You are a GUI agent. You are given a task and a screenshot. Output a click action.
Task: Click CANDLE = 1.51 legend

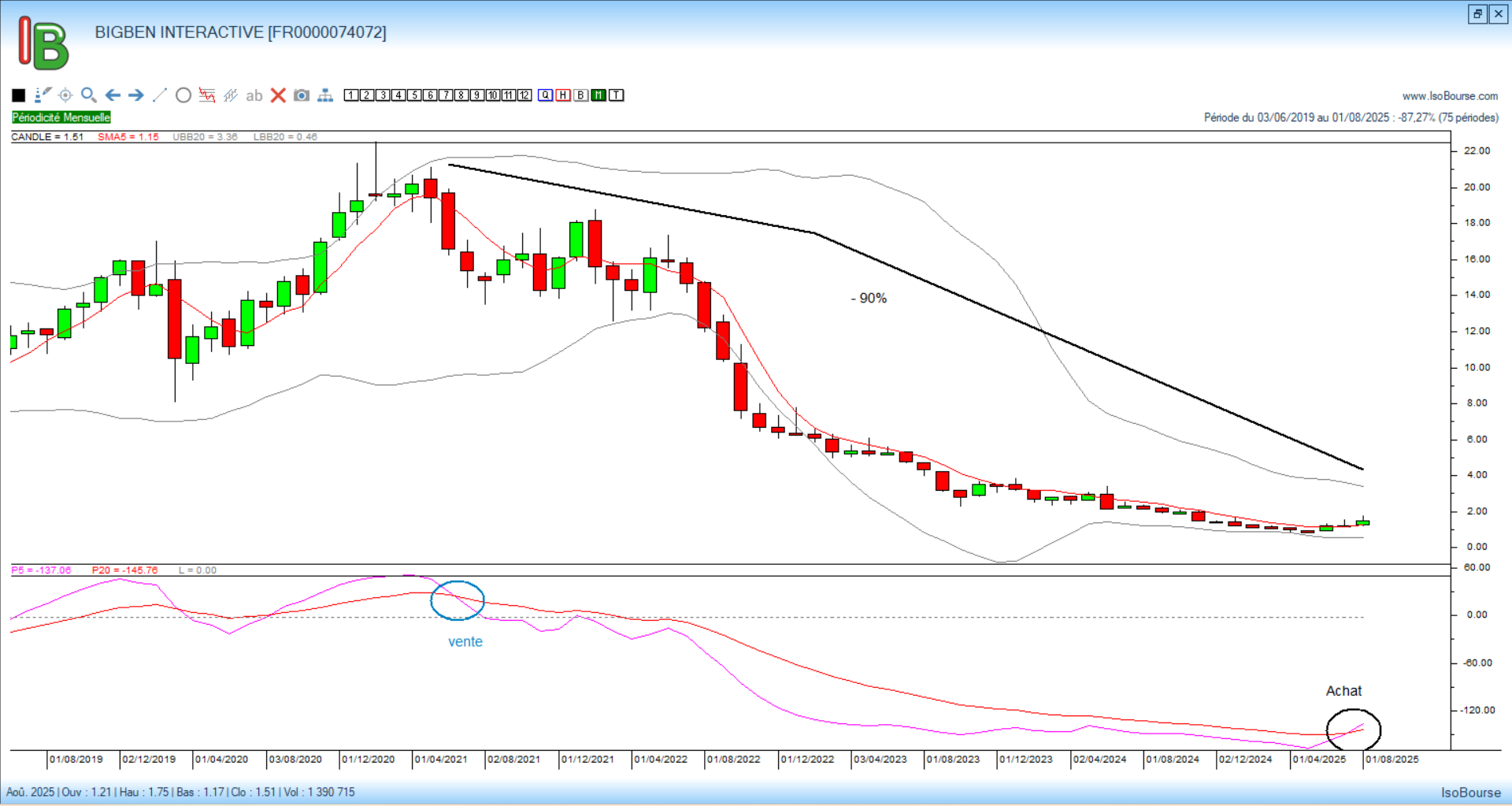coord(47,137)
